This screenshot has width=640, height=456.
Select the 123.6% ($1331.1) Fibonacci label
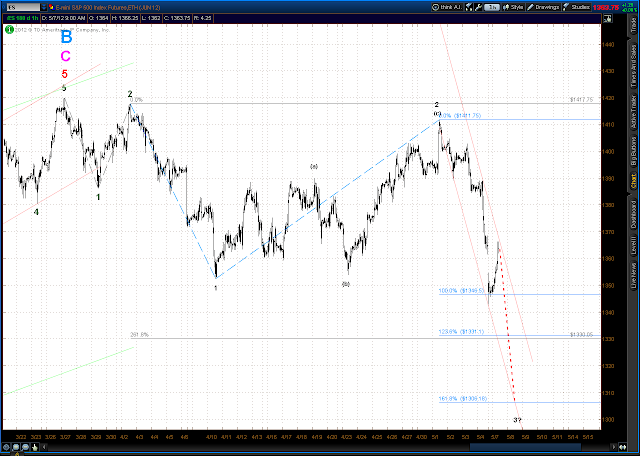point(461,332)
